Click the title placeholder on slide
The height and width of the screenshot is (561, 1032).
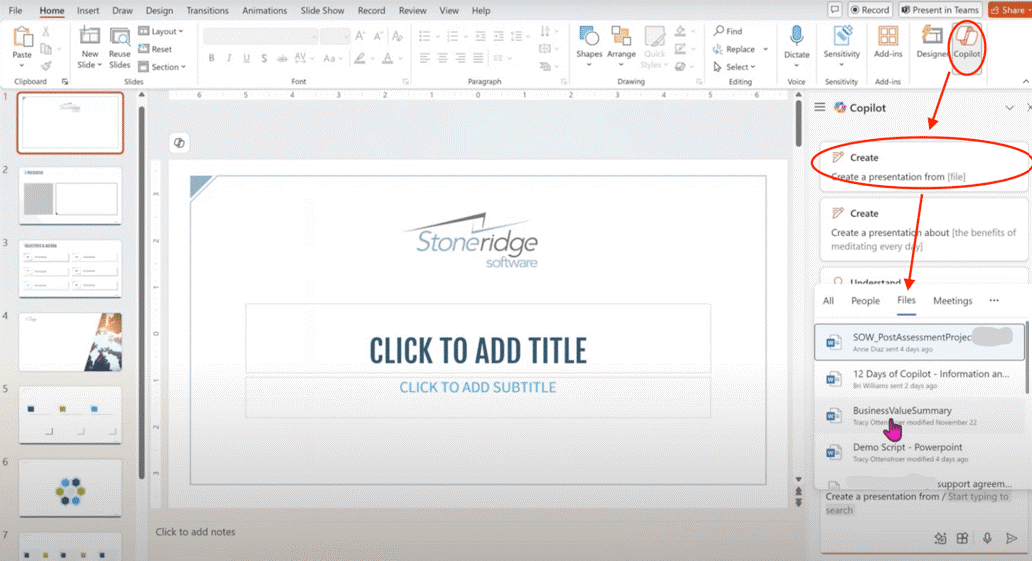click(x=478, y=339)
